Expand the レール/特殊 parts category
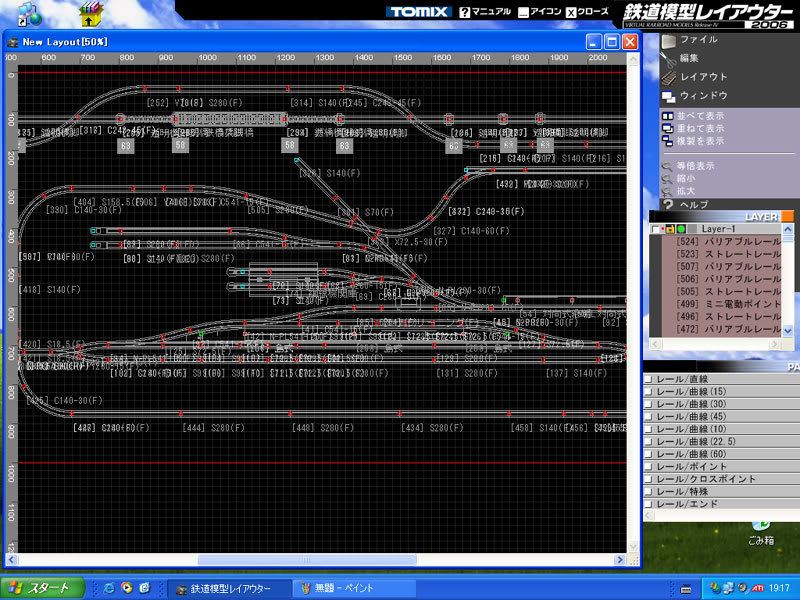The image size is (800, 600). click(x=721, y=492)
